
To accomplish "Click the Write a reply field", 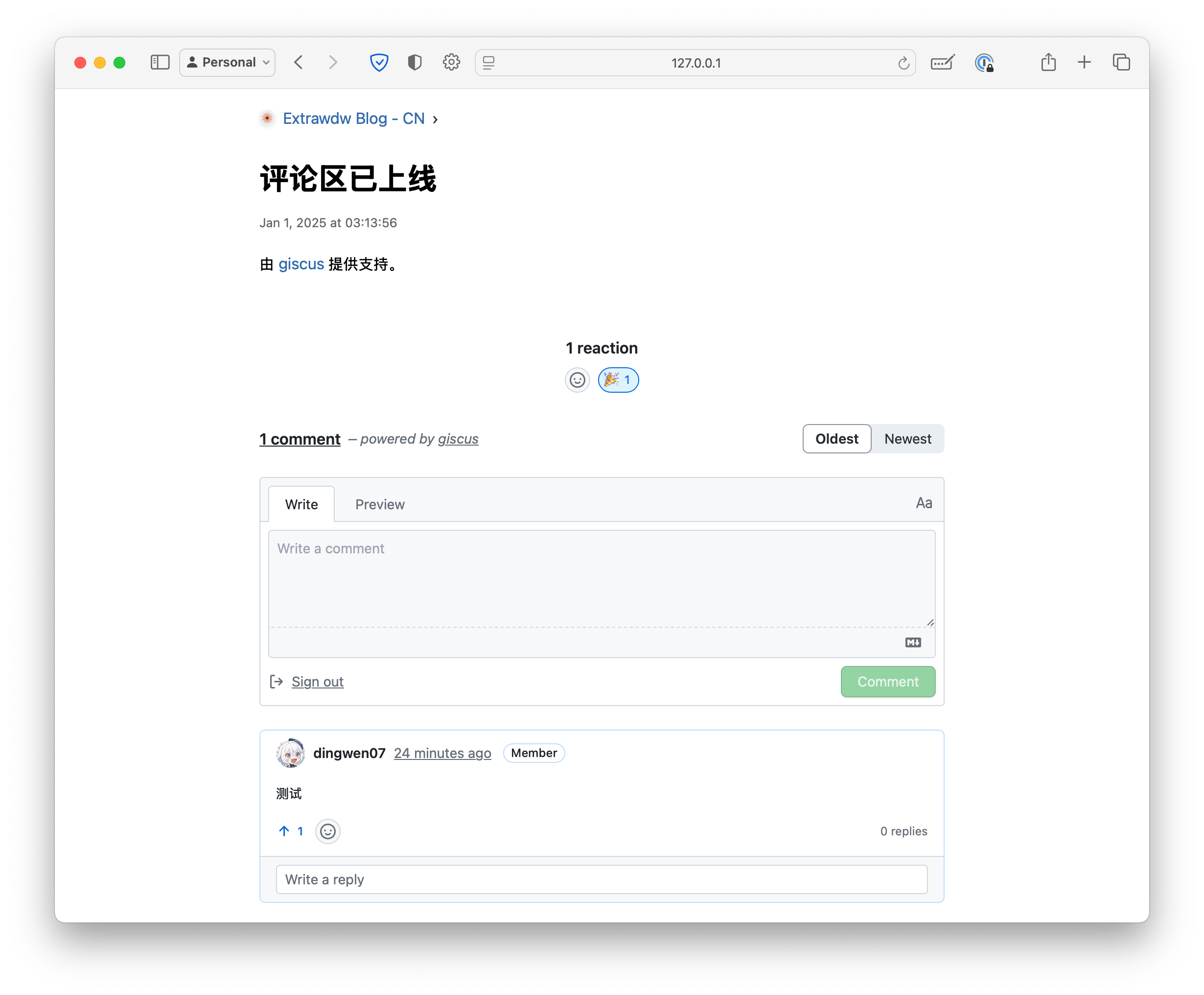I will 601,878.
